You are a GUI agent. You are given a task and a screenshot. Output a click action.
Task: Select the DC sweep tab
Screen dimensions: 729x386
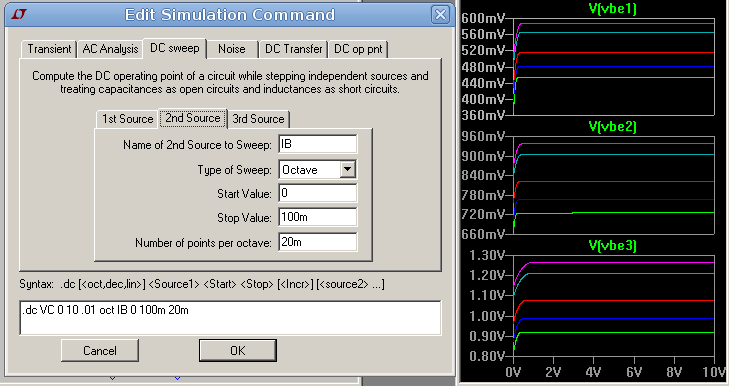(x=175, y=48)
